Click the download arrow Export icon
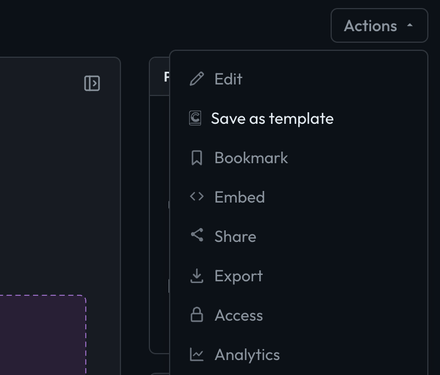This screenshot has width=440, height=375. pyautogui.click(x=197, y=276)
